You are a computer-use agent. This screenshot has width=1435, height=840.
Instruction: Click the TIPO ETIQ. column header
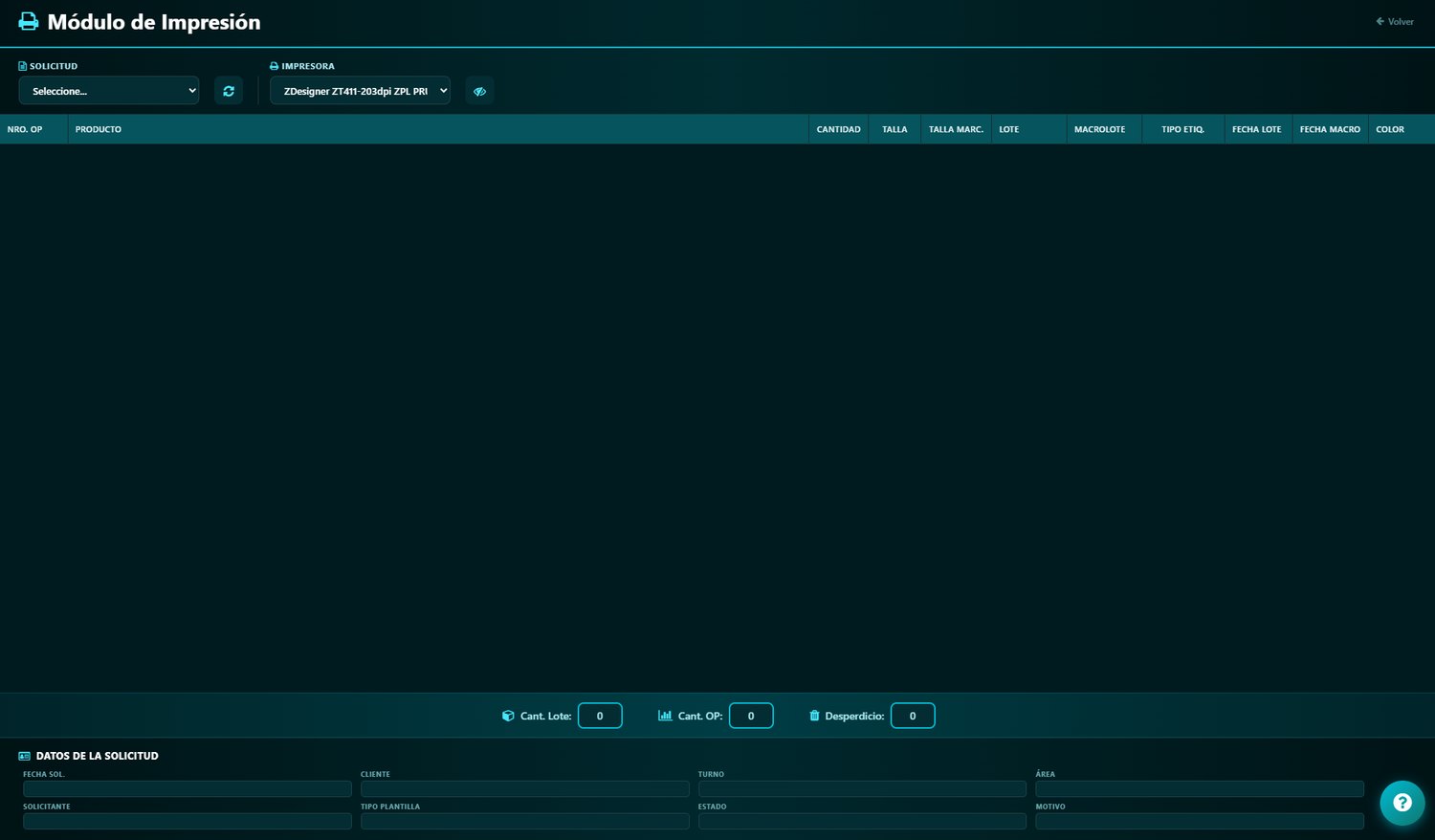(1183, 129)
